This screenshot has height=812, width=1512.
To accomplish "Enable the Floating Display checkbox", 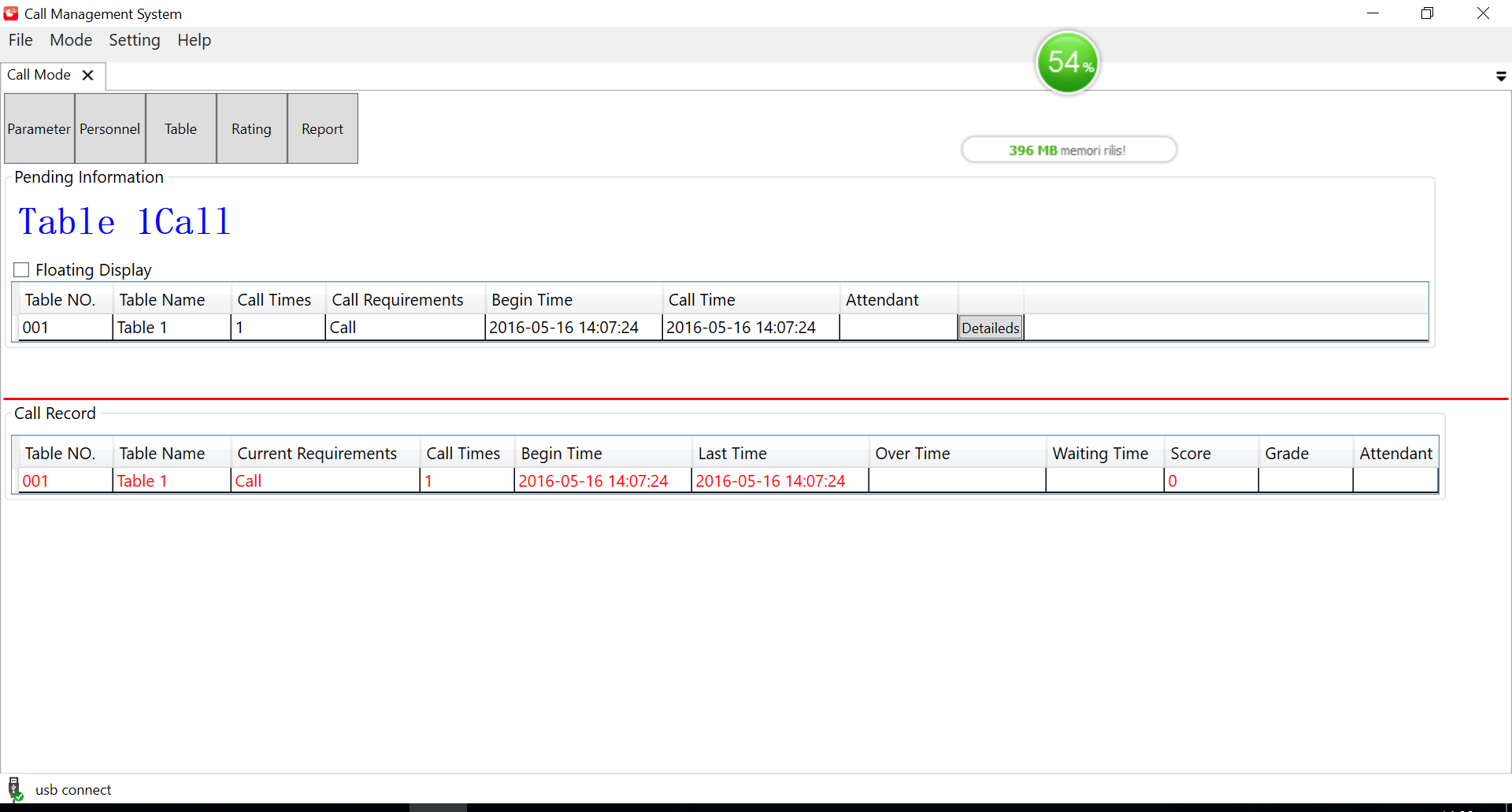I will click(x=22, y=270).
